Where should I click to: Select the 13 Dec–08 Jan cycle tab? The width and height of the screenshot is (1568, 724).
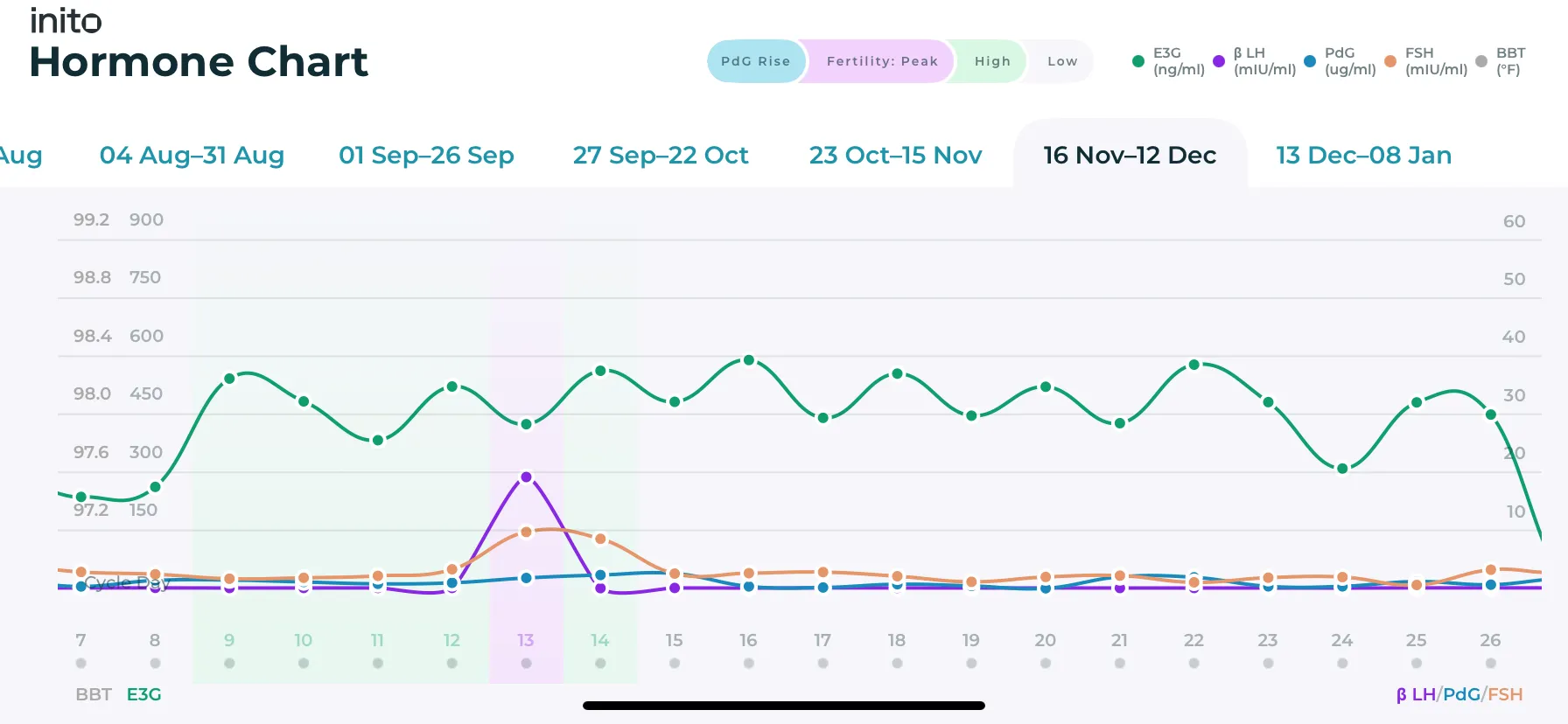click(1363, 155)
